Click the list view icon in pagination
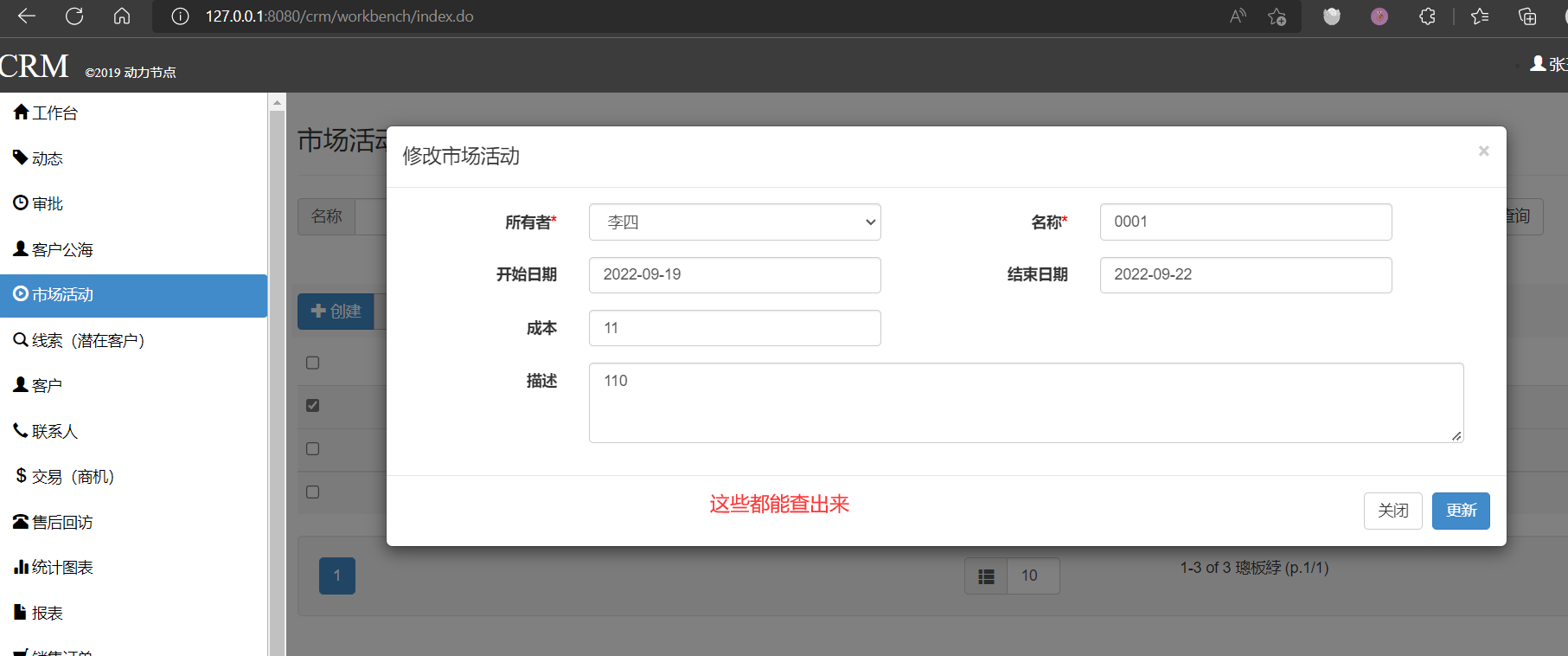 [986, 576]
